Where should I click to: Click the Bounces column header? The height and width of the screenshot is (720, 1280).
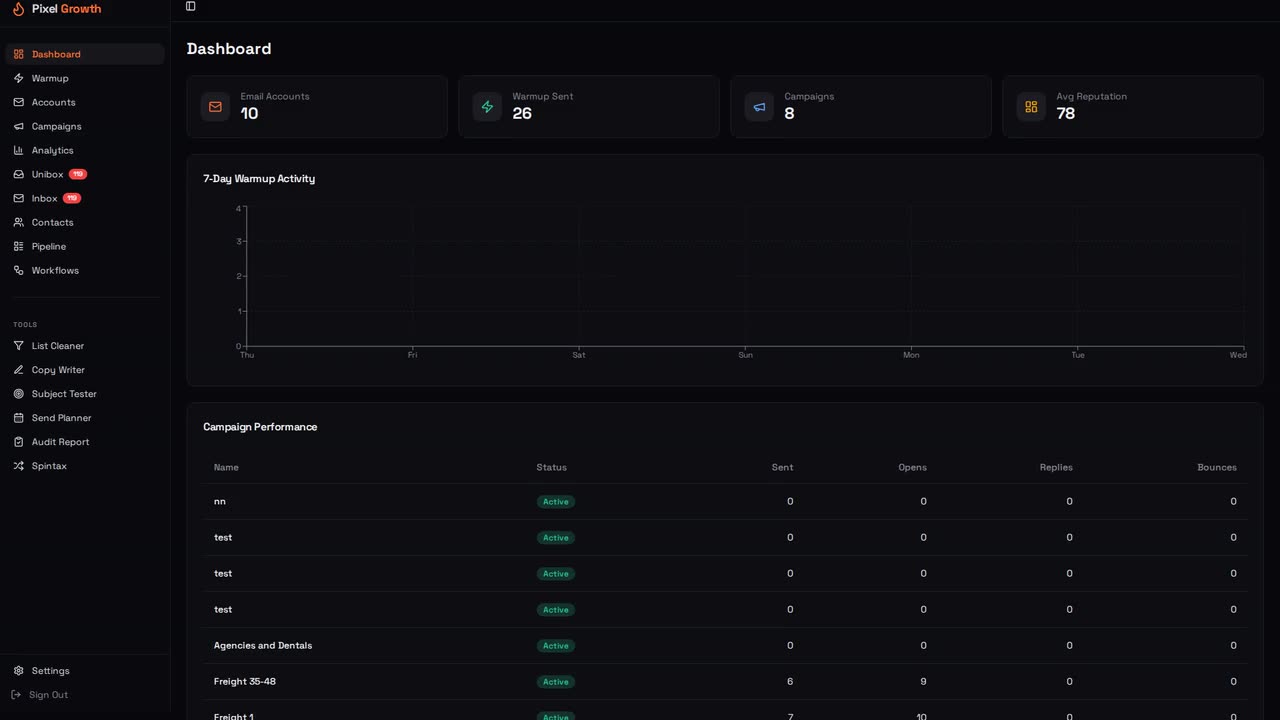(1217, 467)
